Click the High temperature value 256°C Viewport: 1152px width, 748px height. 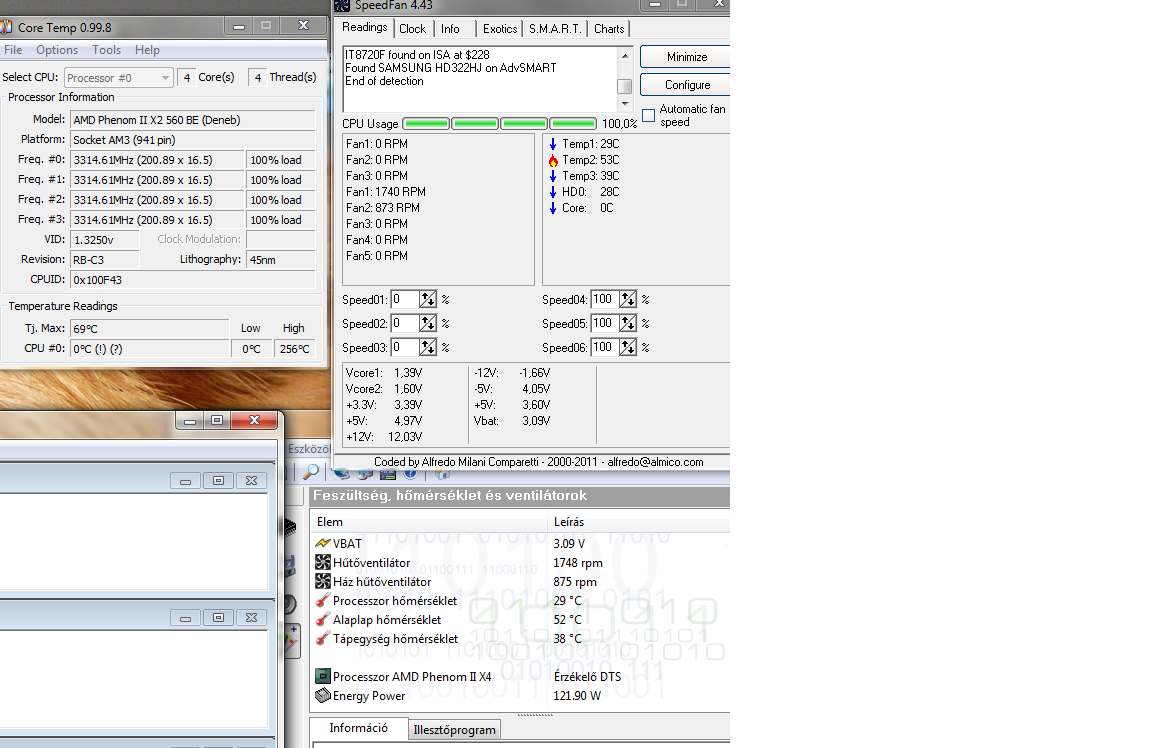point(295,349)
